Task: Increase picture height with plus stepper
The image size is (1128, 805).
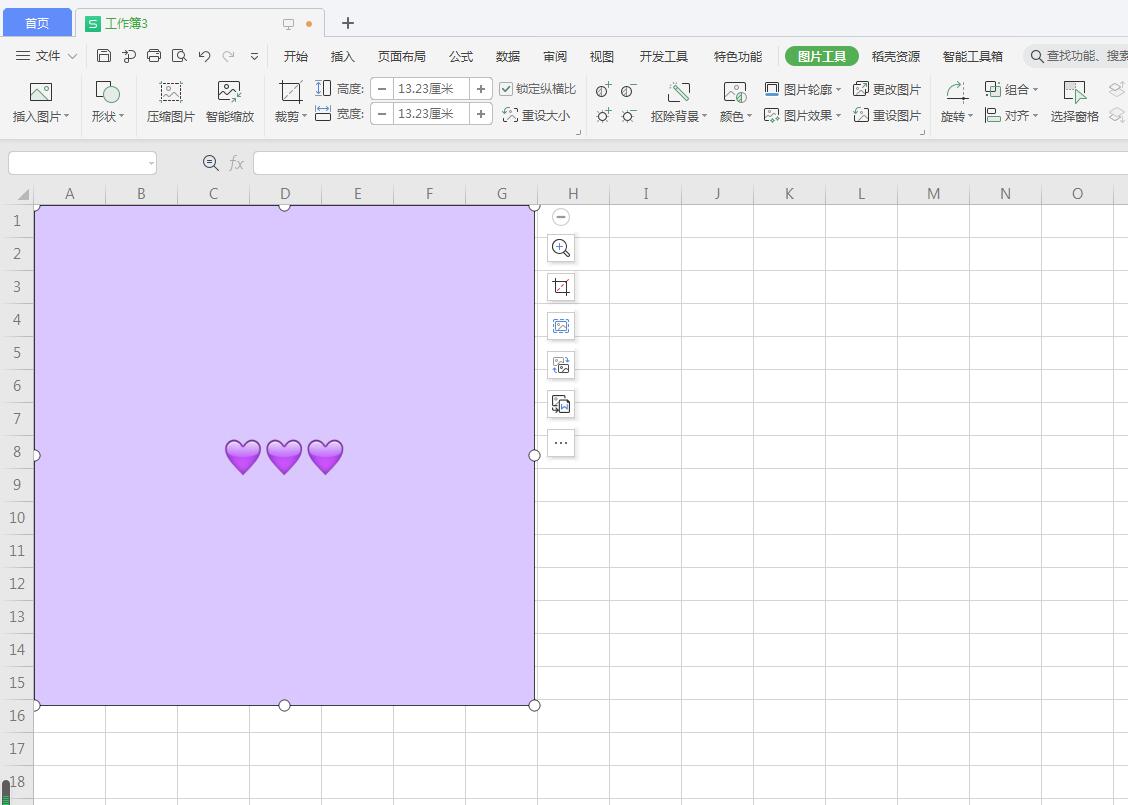Action: [481, 89]
